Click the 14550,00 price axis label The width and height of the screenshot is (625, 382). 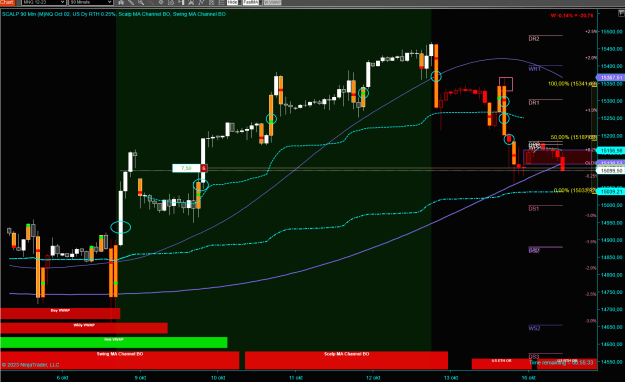pos(612,362)
